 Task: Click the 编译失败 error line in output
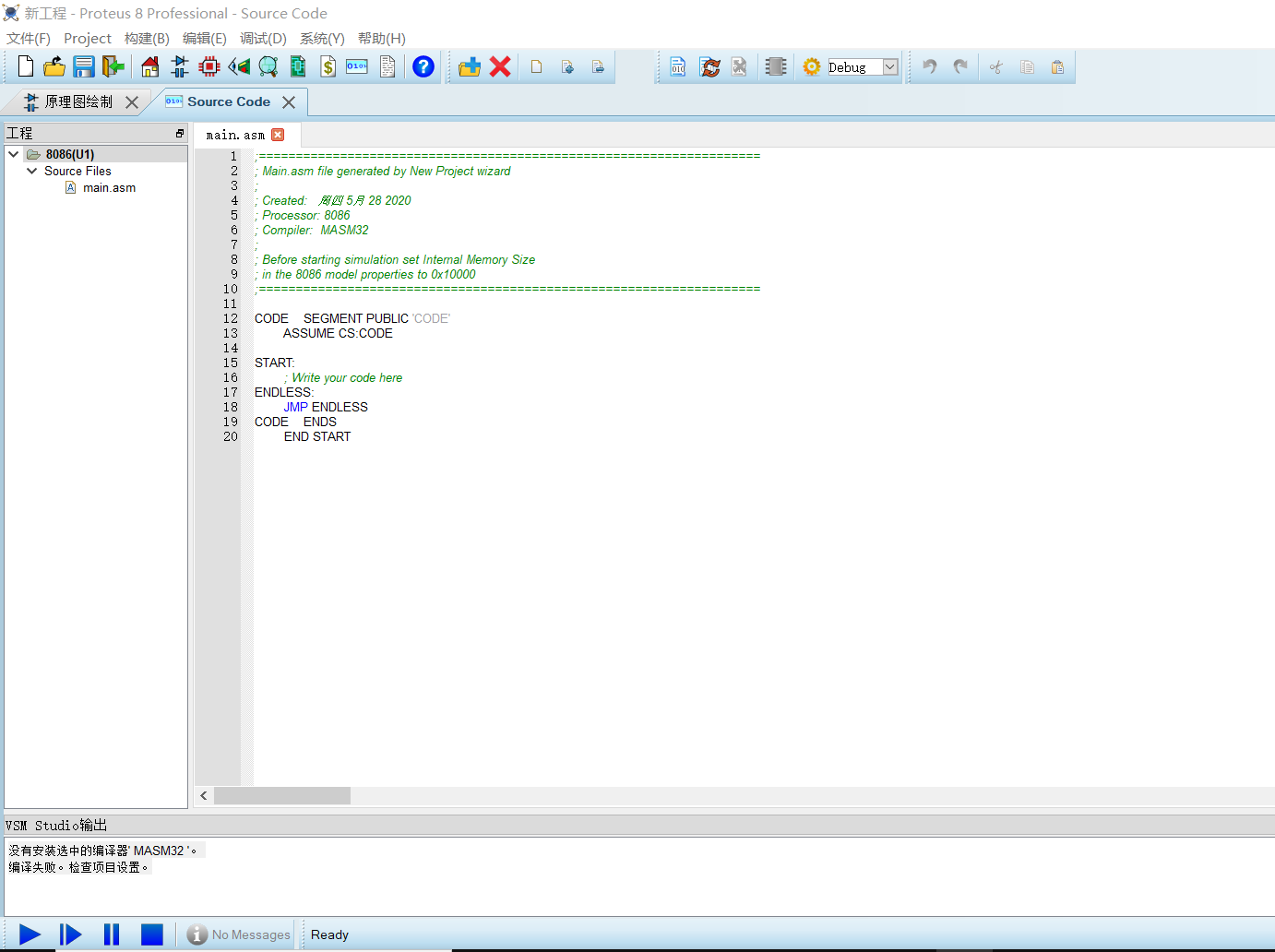click(x=79, y=867)
